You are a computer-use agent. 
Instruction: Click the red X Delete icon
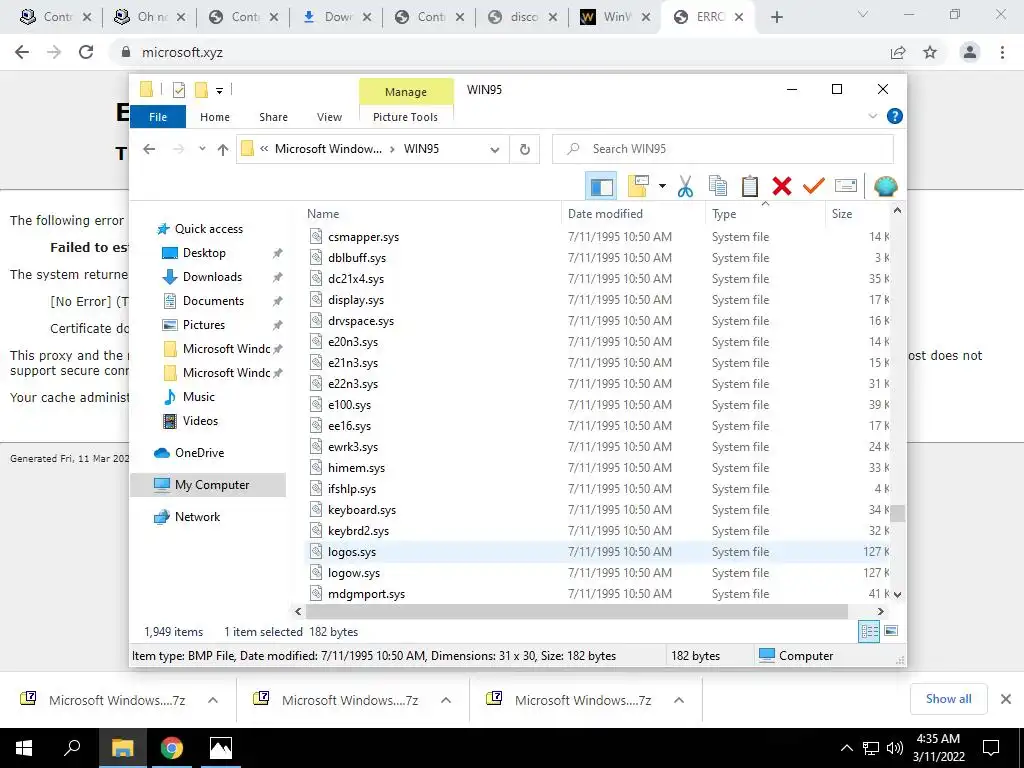click(782, 187)
